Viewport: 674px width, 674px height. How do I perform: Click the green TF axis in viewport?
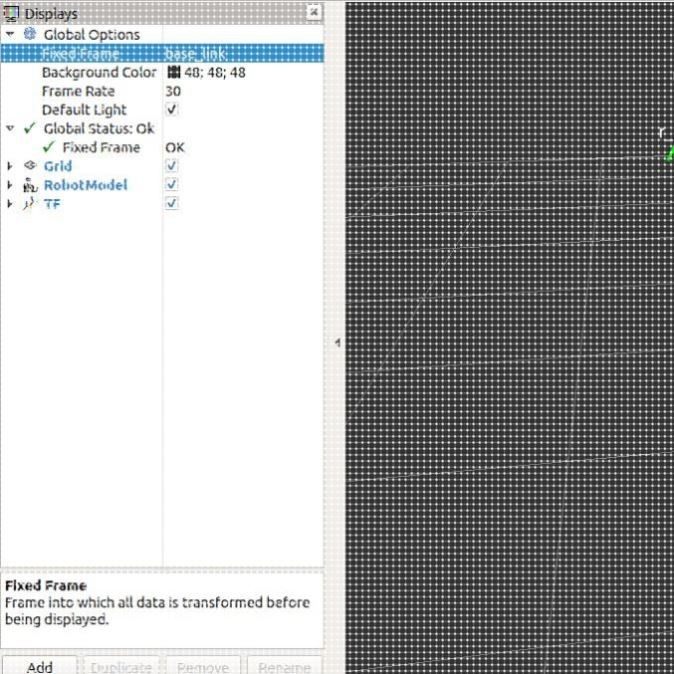[669, 154]
